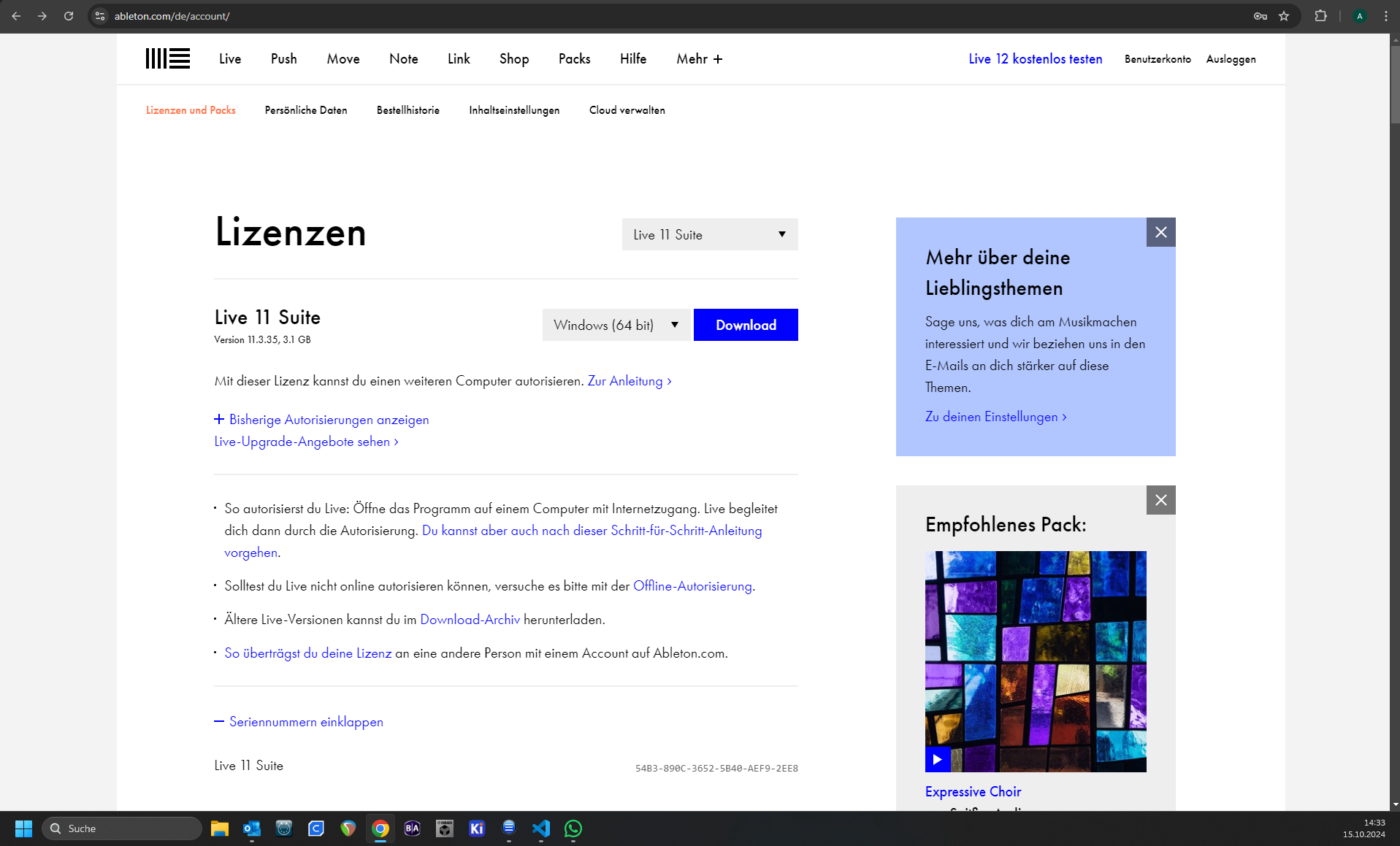Go back with browser back arrow
Screen dimensions: 1400x846
click(16, 16)
